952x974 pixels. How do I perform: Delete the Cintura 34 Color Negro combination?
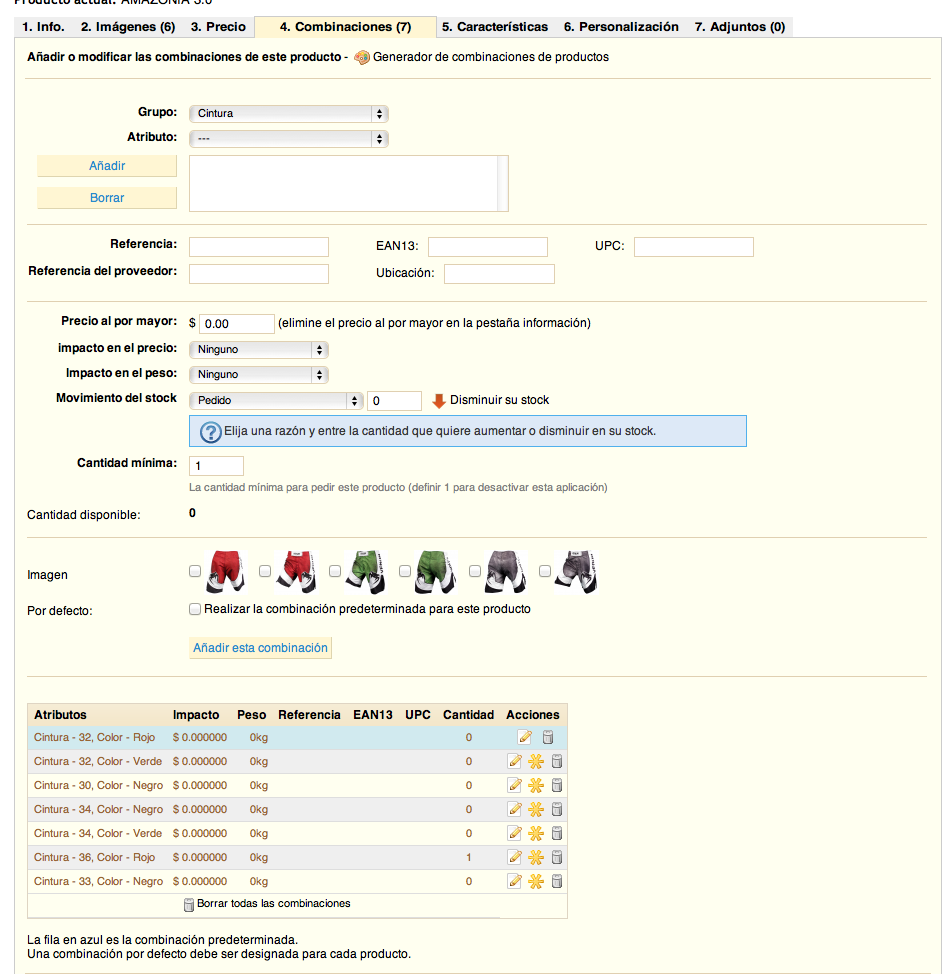[x=557, y=809]
